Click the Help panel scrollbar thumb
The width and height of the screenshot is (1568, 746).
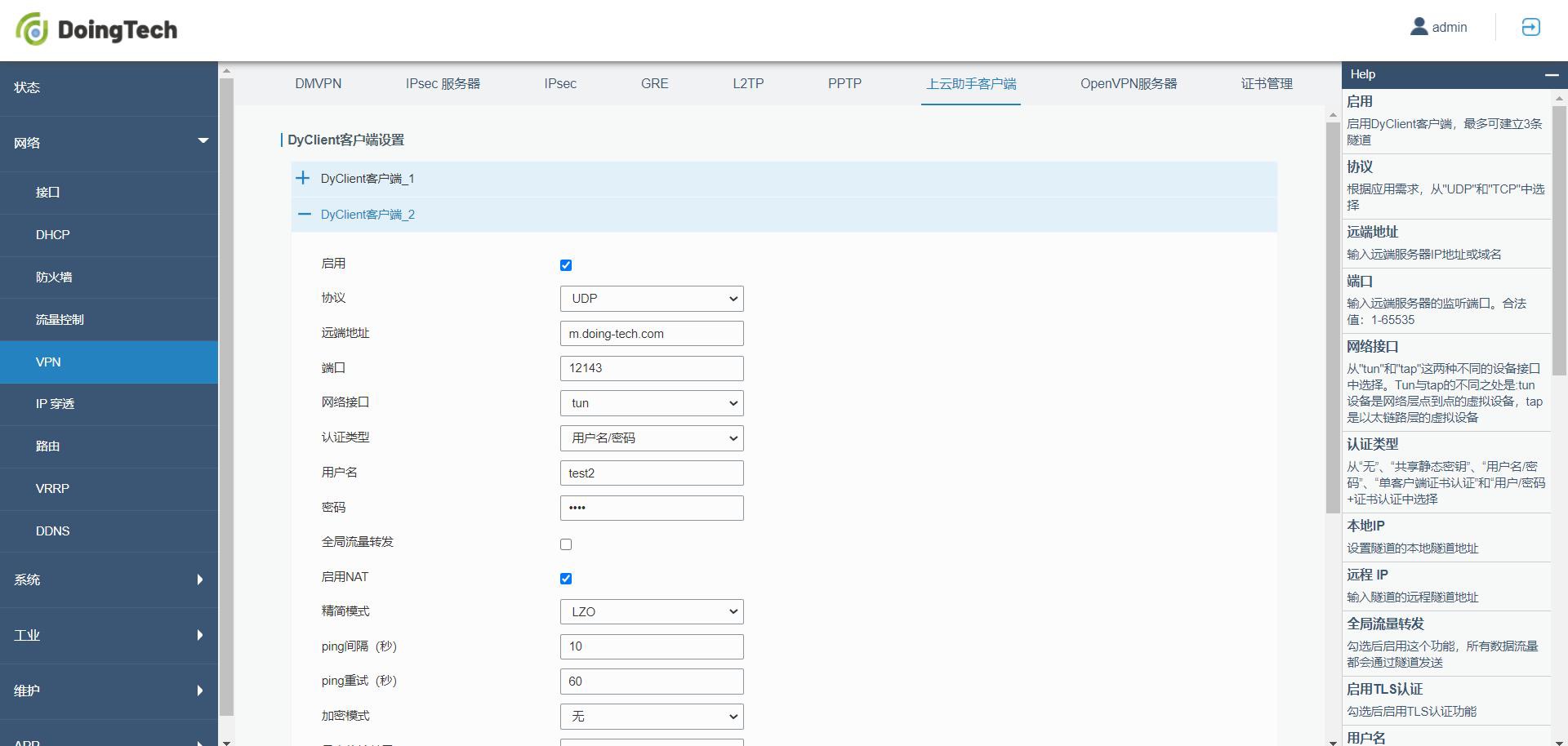tap(1559, 240)
